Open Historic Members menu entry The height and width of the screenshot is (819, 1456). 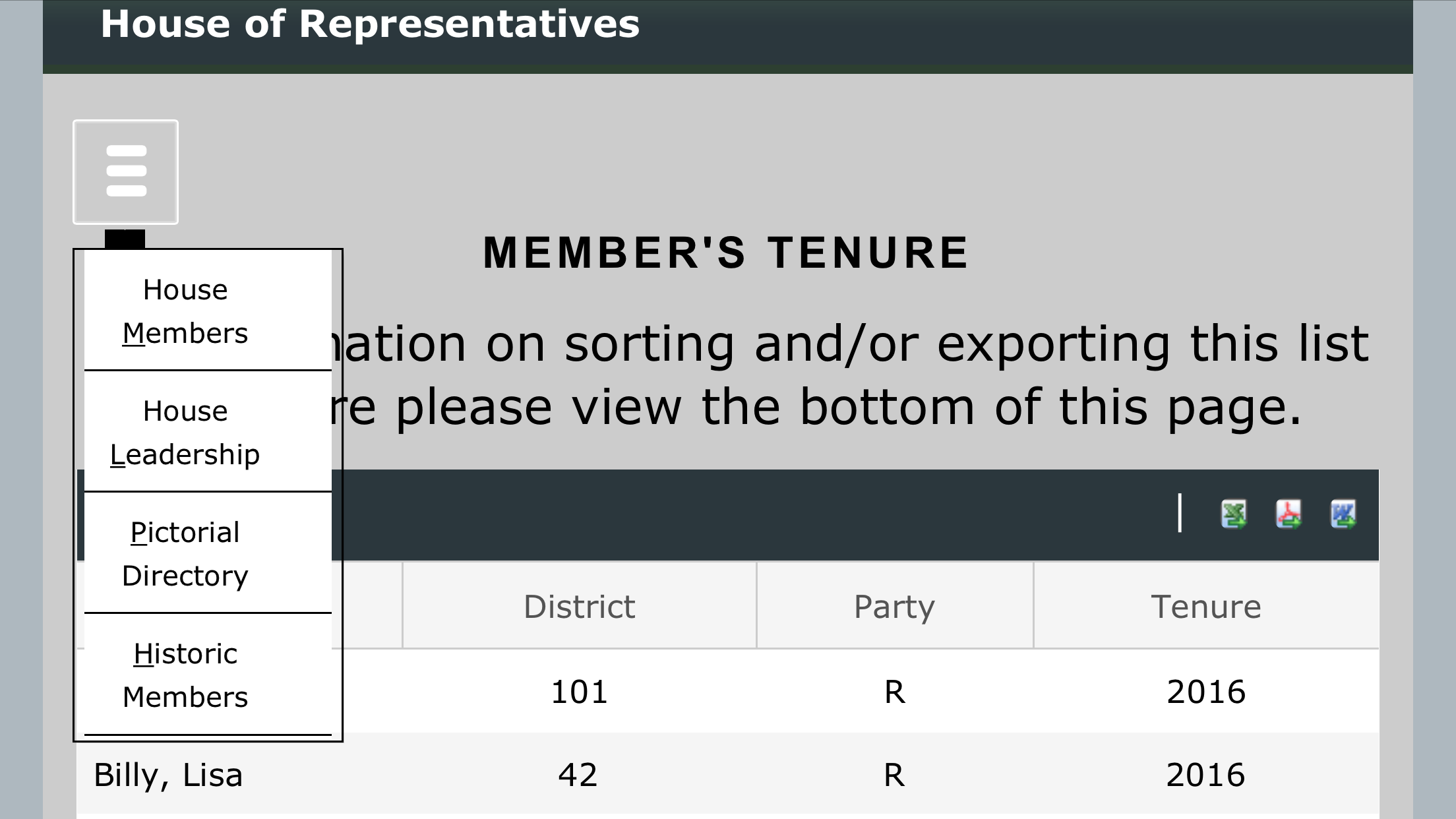(x=185, y=675)
